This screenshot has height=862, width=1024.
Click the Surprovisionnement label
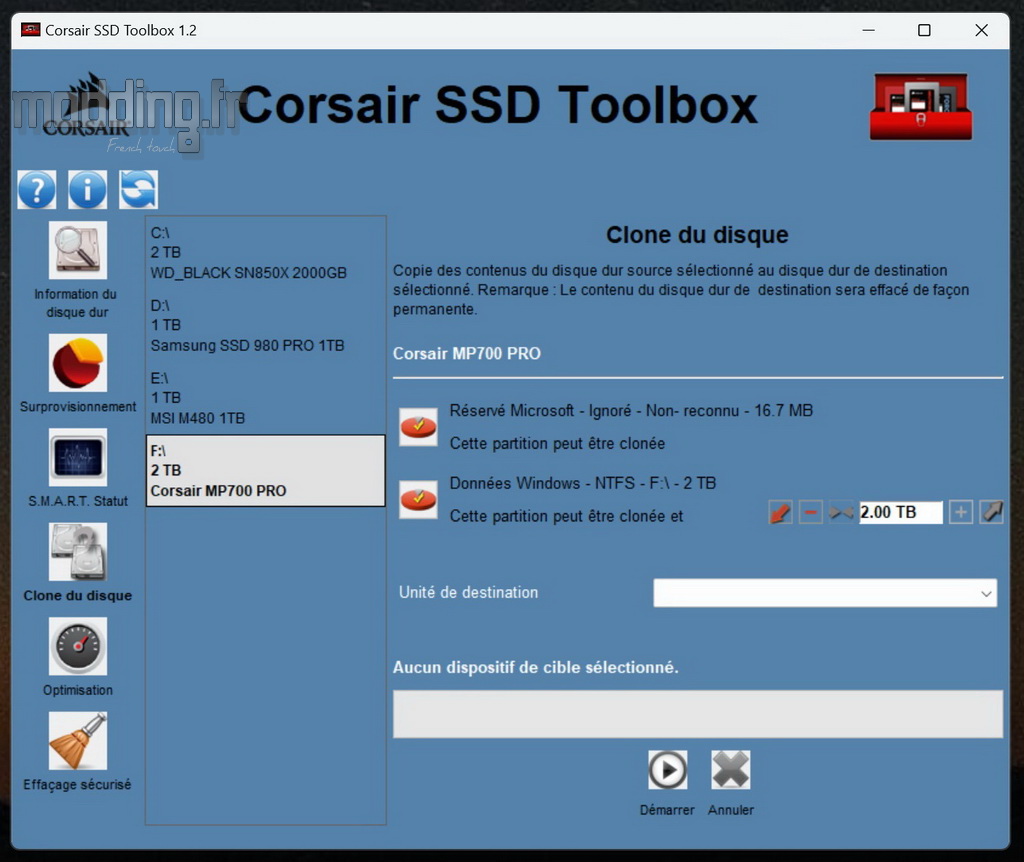pyautogui.click(x=78, y=407)
